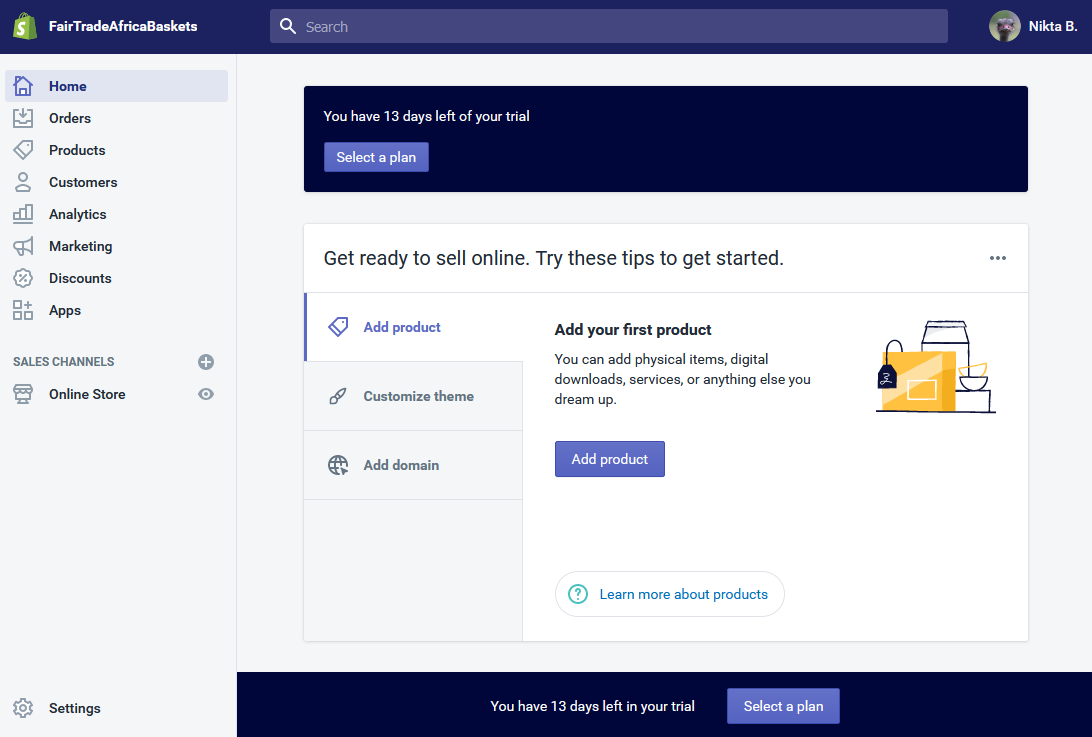
Task: Switch to the Customize theme tip tab
Action: (414, 396)
